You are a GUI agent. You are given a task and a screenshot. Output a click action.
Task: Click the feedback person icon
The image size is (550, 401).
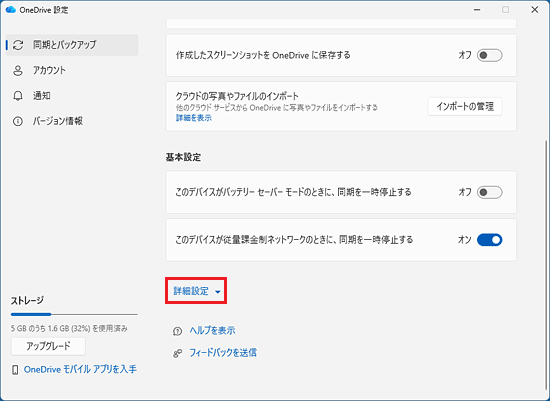coord(177,353)
